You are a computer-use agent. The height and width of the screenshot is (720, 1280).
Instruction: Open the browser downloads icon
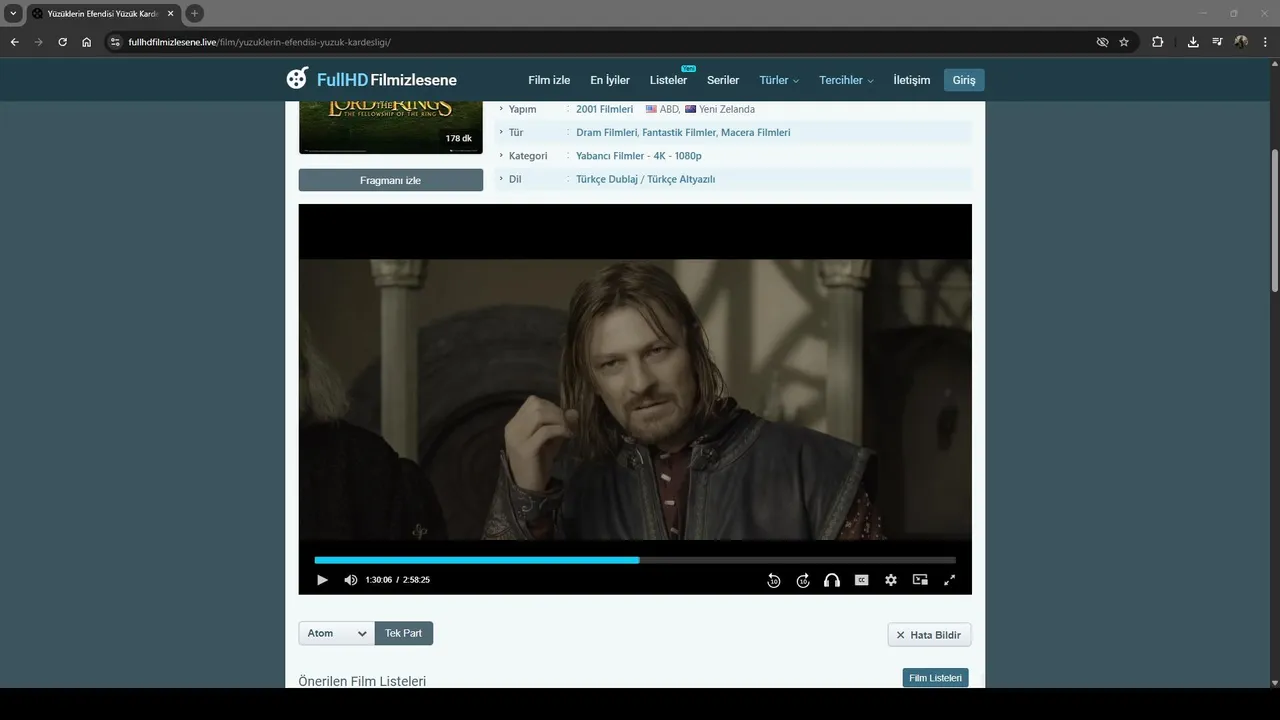(1193, 42)
